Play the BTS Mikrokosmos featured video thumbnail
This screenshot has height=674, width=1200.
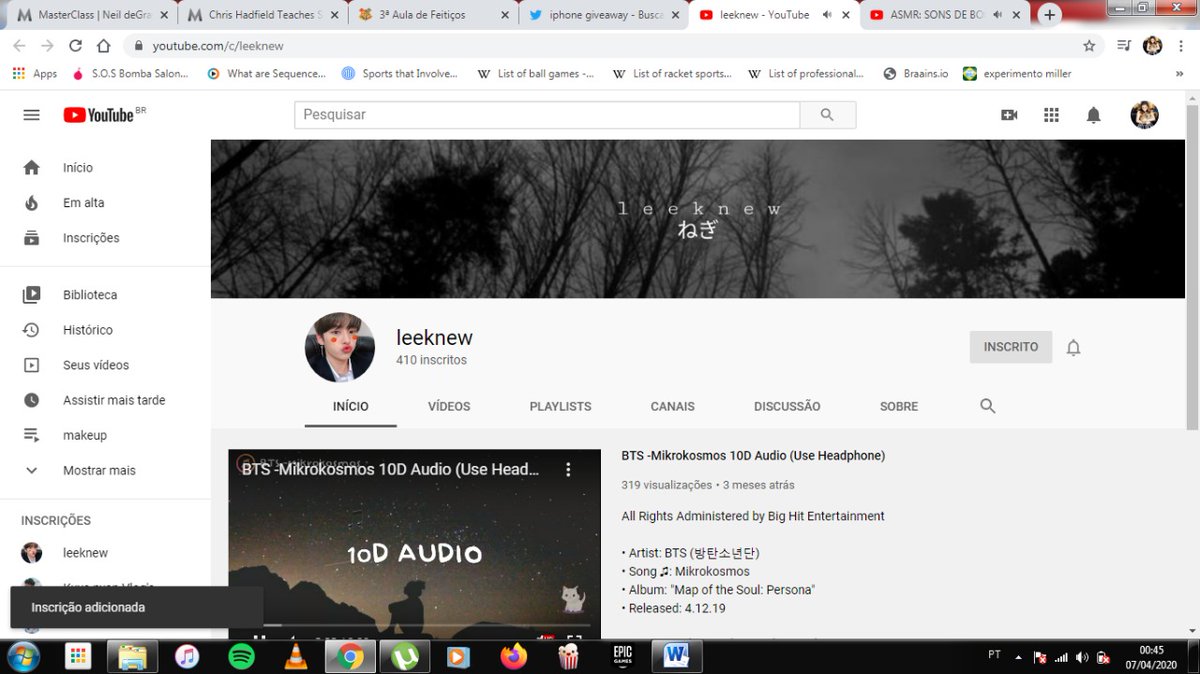pos(414,544)
